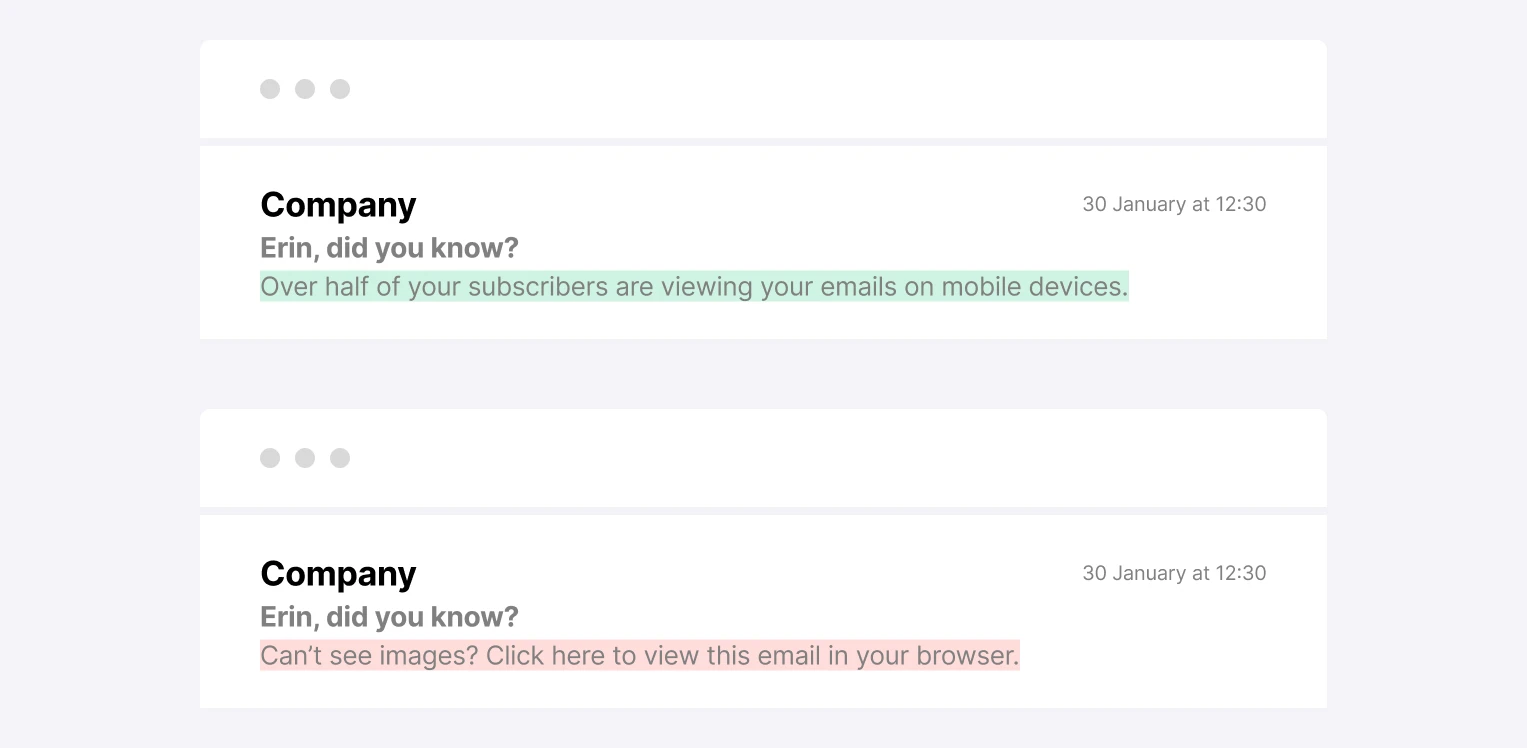This screenshot has width=1527, height=748.
Task: Click the middle gray dot in the top window
Action: [x=305, y=89]
